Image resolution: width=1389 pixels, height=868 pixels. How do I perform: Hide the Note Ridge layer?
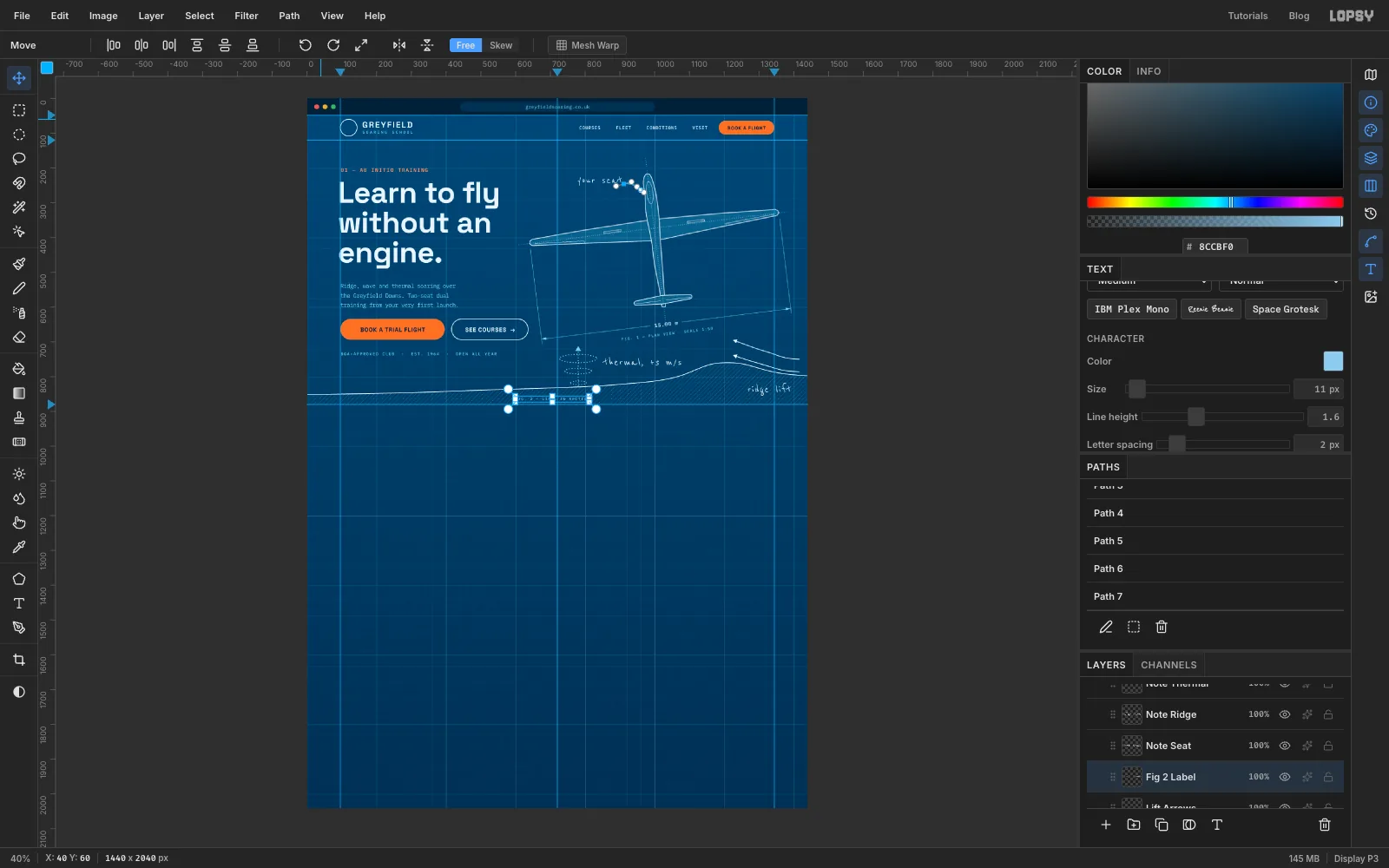(x=1285, y=714)
